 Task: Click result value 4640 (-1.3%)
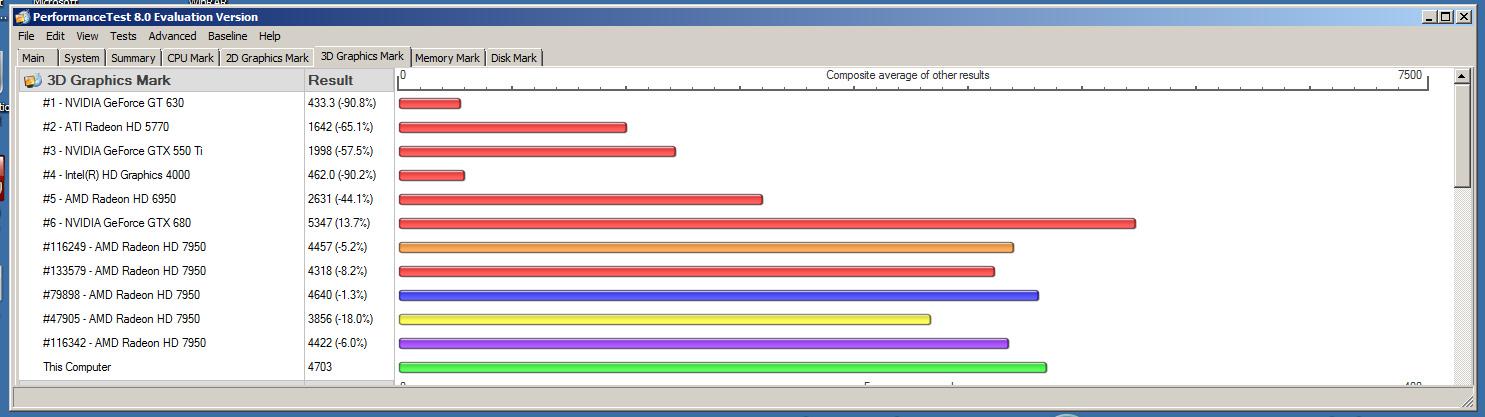coord(337,295)
